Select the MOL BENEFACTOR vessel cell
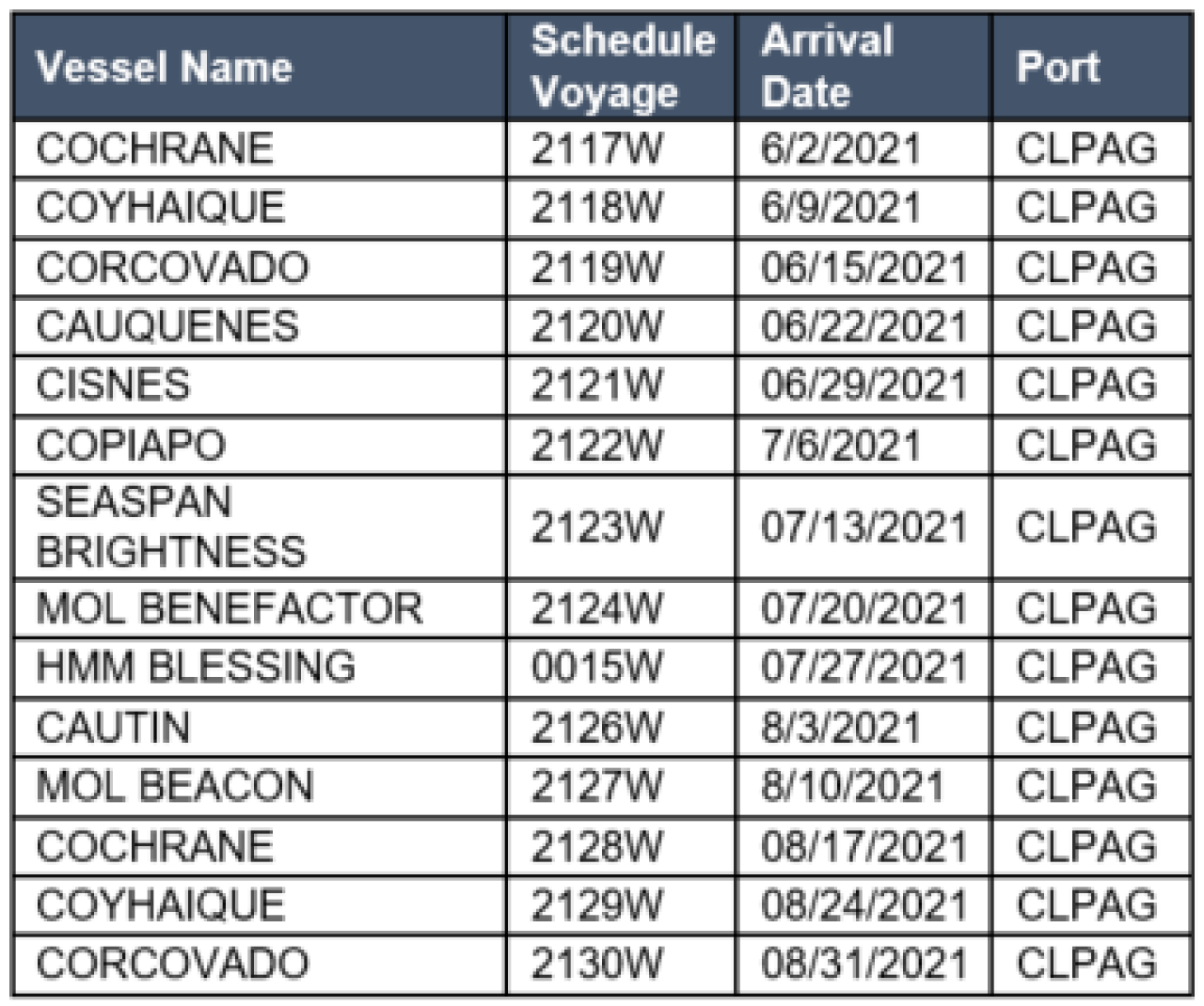Viewport: 1204px width, 1006px height. [x=261, y=608]
